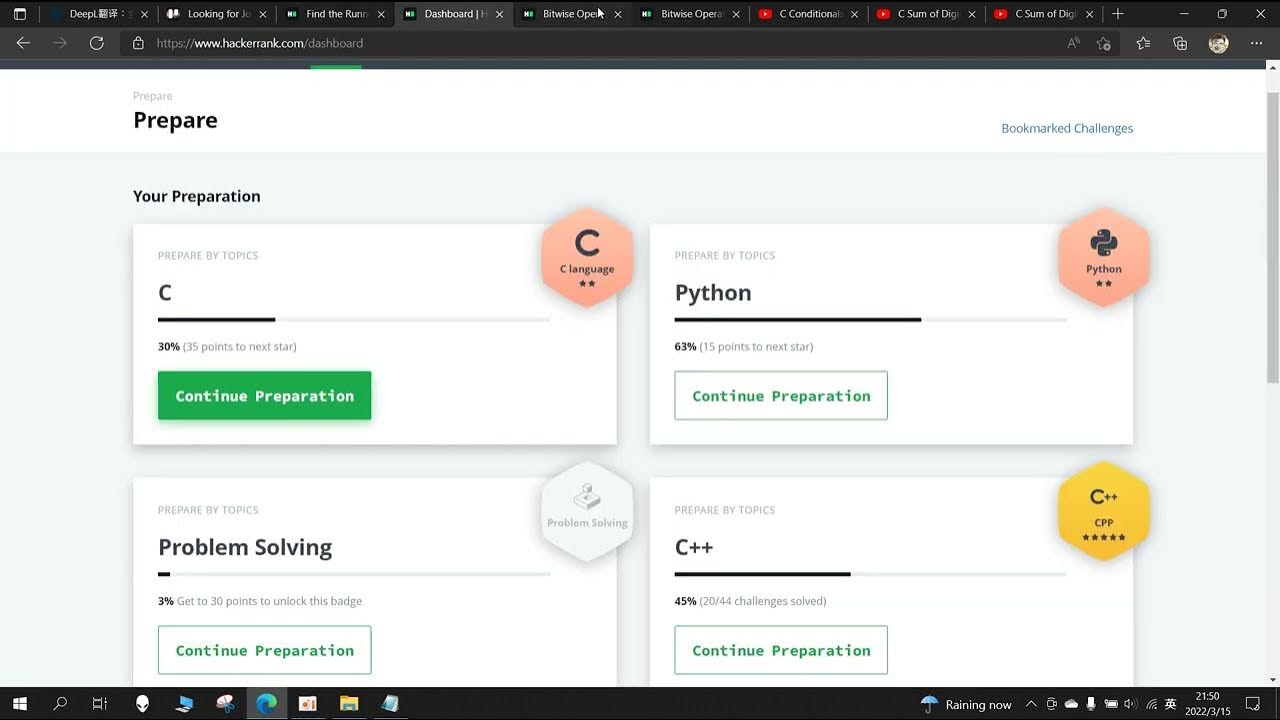The height and width of the screenshot is (720, 1280).
Task: Open Windows taskbar search
Action: 60,704
